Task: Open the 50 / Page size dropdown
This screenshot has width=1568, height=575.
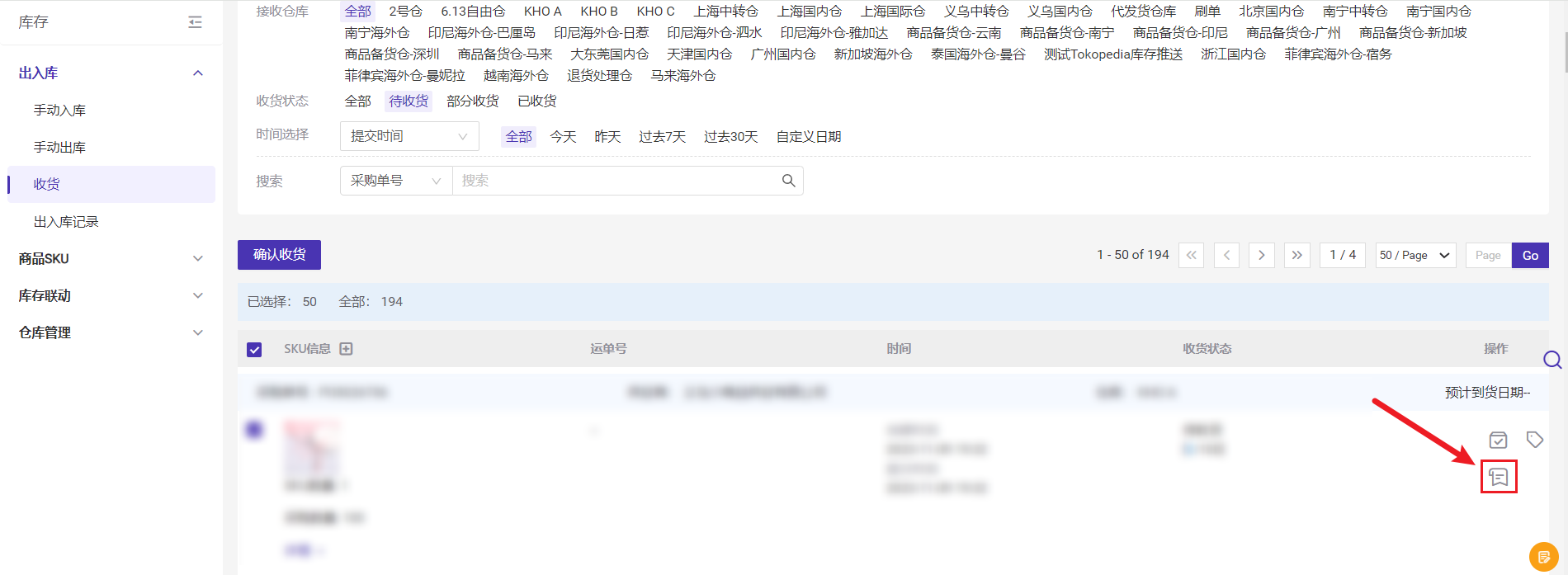Action: [x=1415, y=255]
